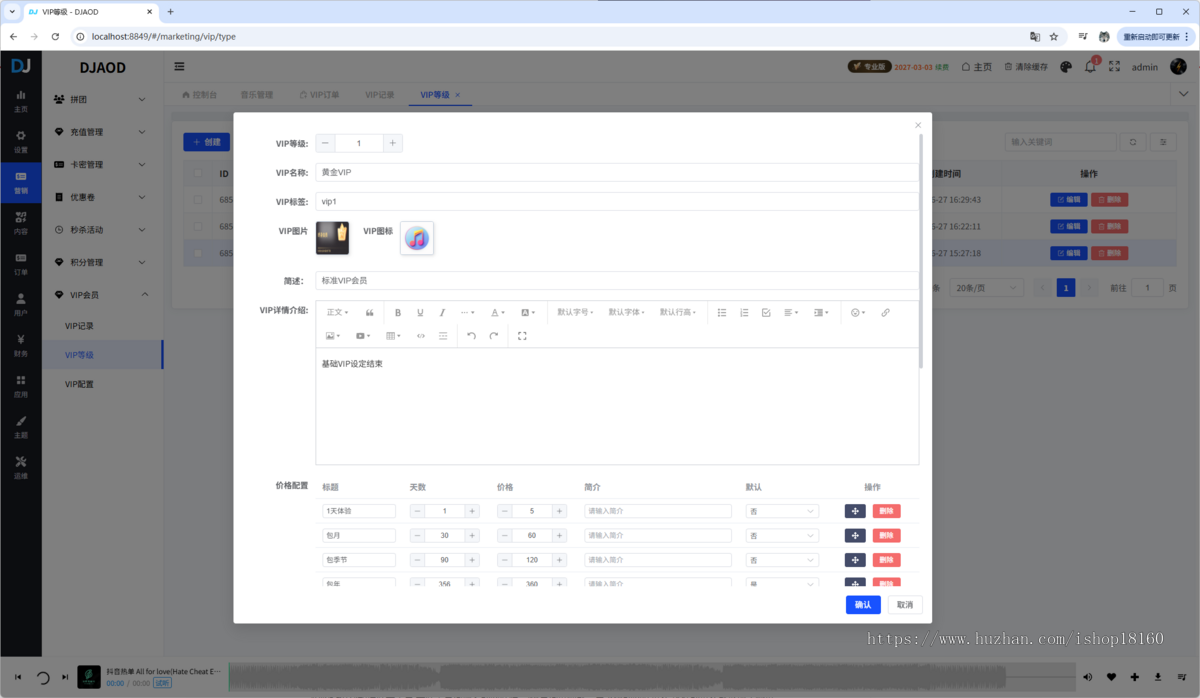The image size is (1200, 698).
Task: Insert a numbered list in editor
Action: 744,313
